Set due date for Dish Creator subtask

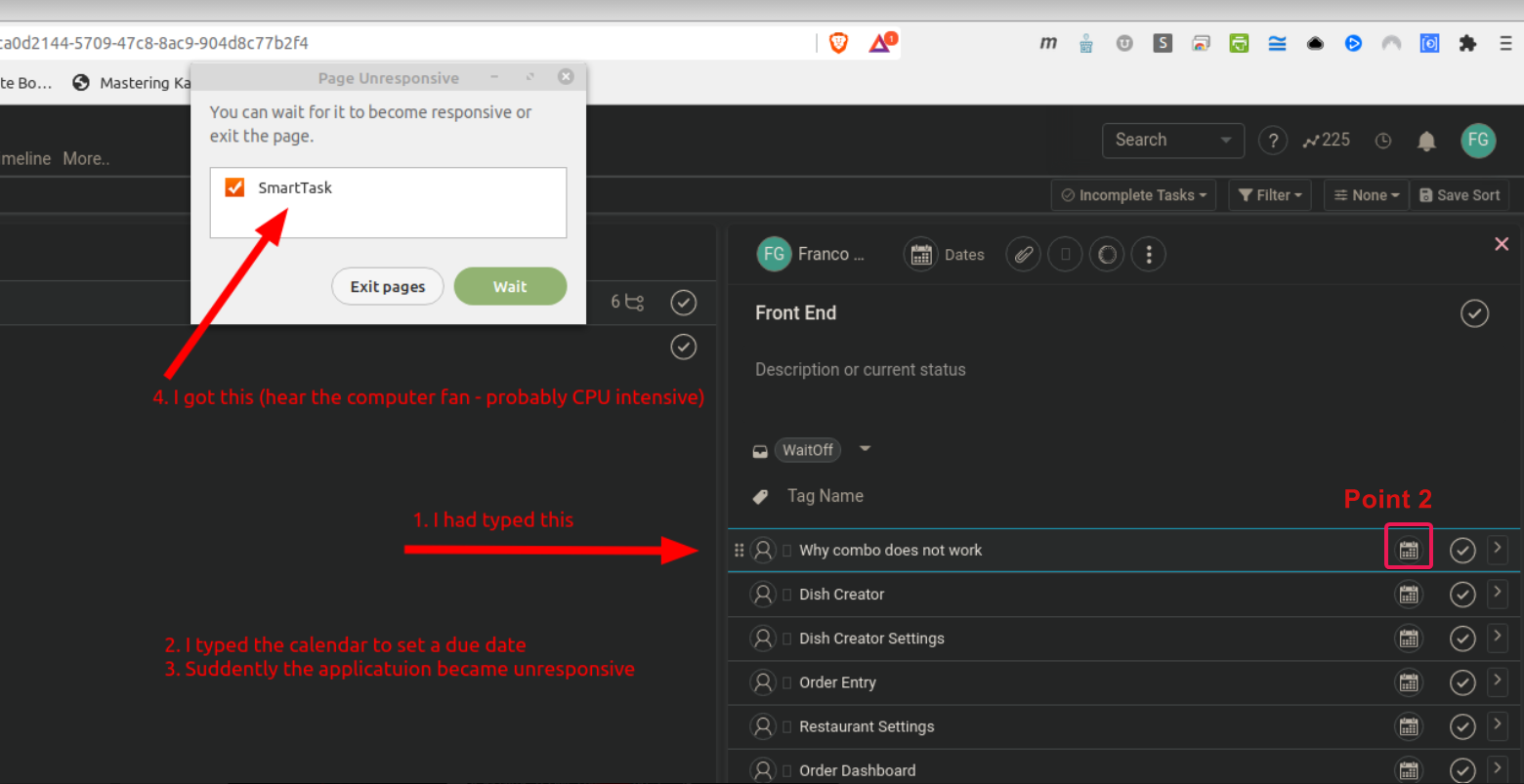(1408, 594)
